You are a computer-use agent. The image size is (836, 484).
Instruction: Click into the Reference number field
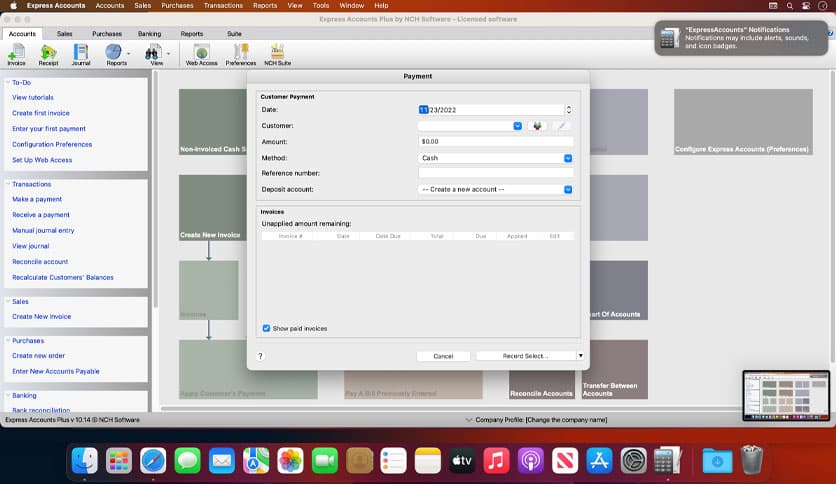[x=495, y=173]
